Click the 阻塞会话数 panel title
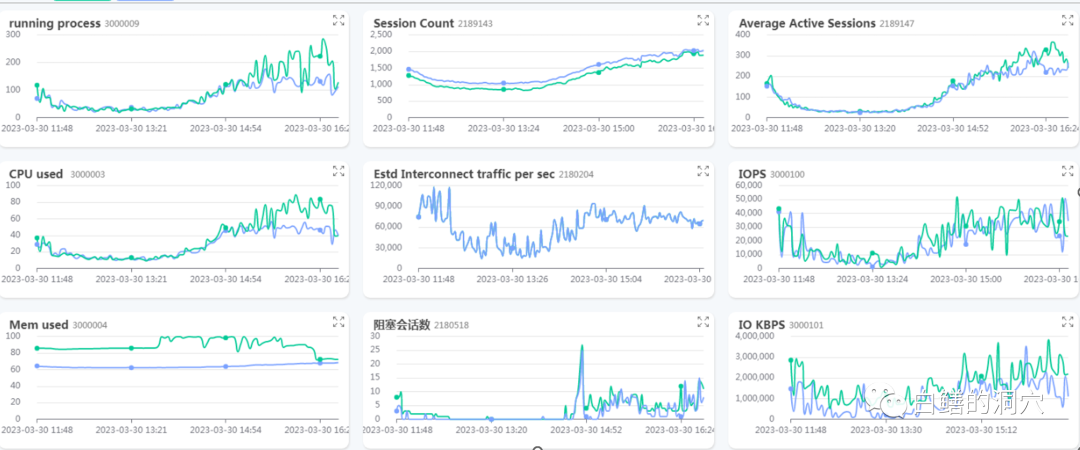 tap(401, 325)
